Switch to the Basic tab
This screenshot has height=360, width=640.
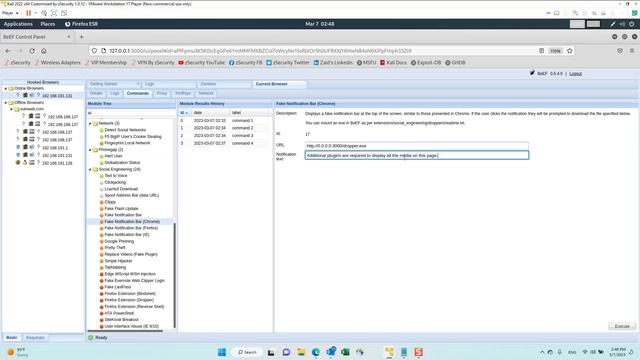pos(12,338)
